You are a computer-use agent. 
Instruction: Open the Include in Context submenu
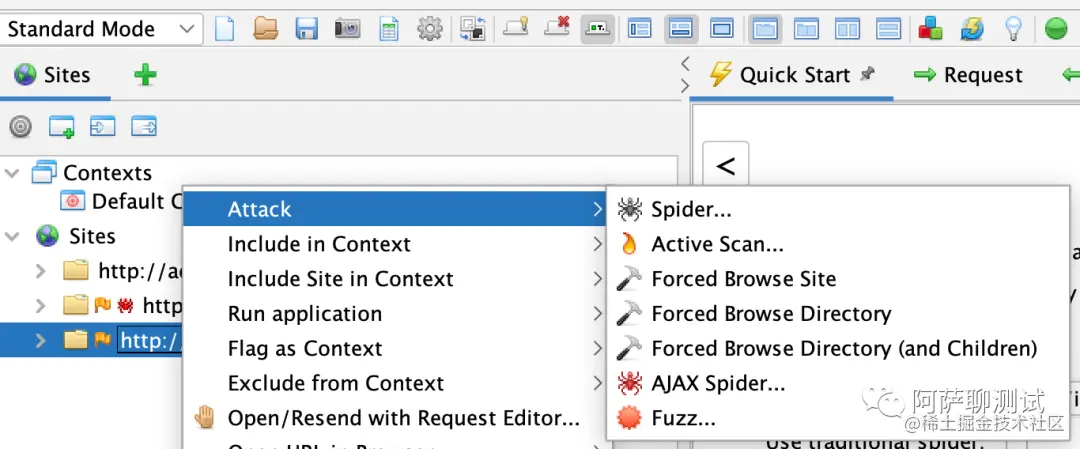coord(394,244)
